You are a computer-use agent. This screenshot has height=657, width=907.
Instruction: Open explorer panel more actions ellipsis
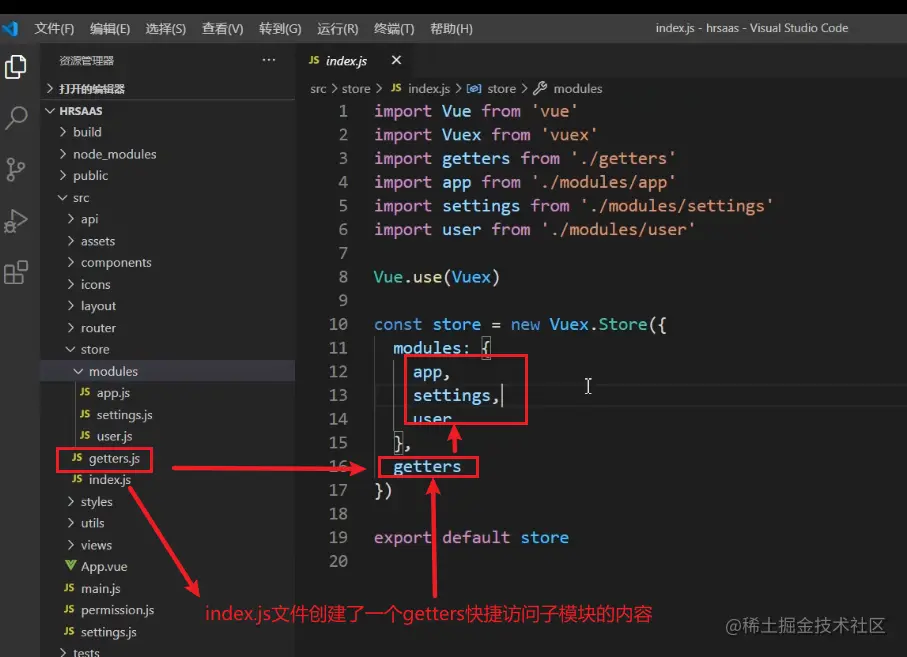point(268,60)
